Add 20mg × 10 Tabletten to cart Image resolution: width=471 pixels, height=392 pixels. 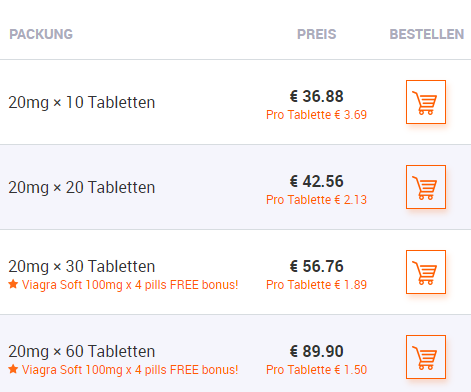click(x=426, y=102)
